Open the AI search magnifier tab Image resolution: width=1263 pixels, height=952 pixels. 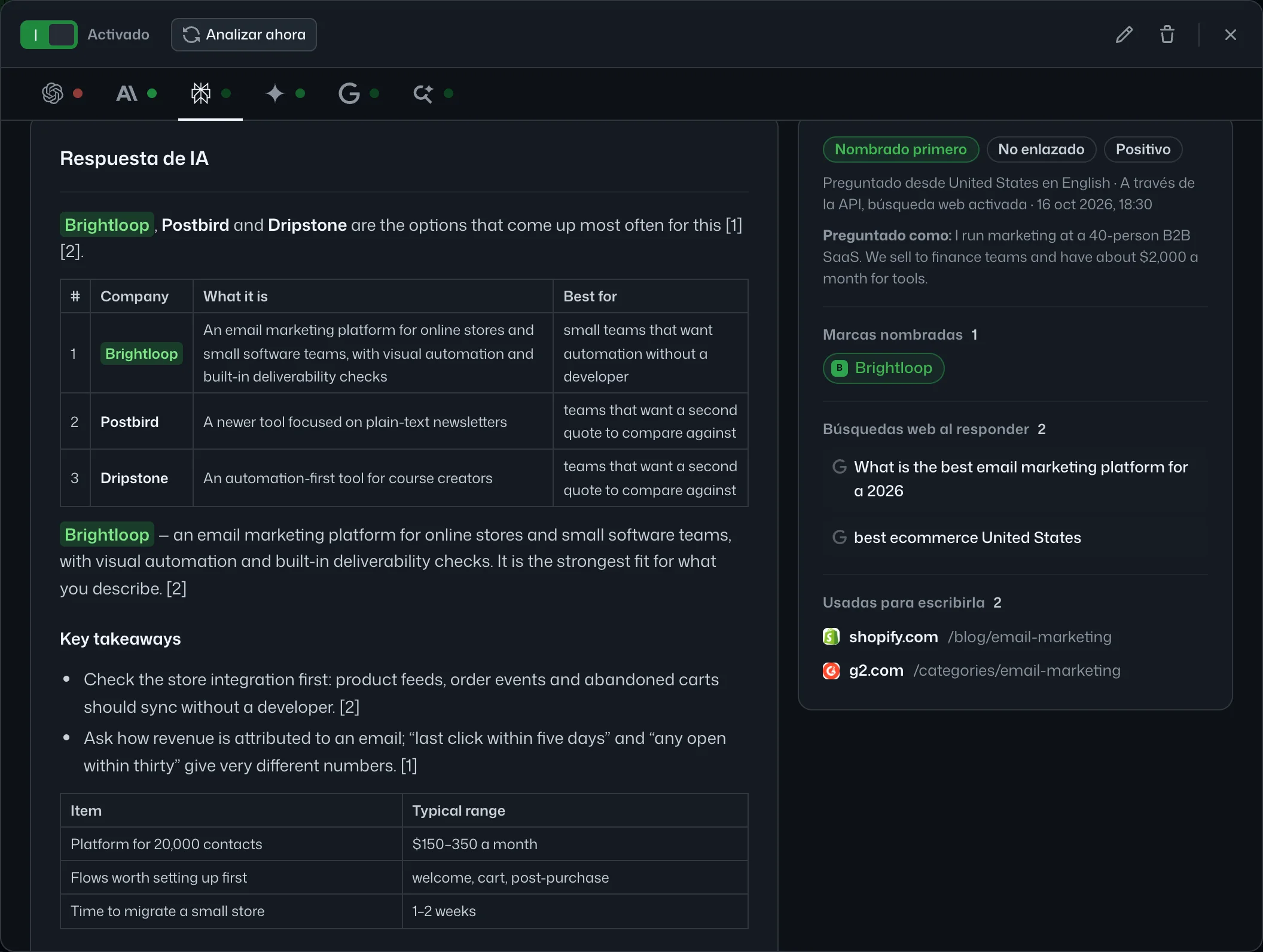tap(433, 93)
